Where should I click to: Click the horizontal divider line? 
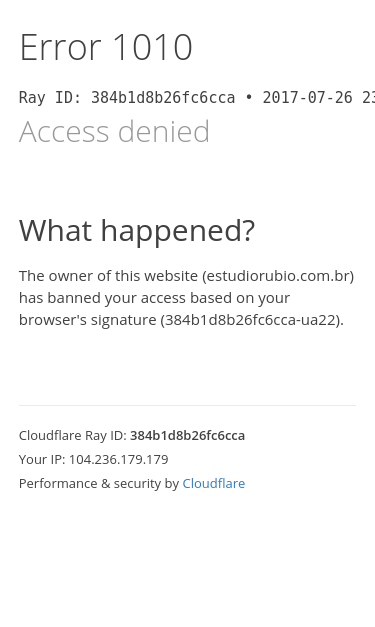click(187, 405)
